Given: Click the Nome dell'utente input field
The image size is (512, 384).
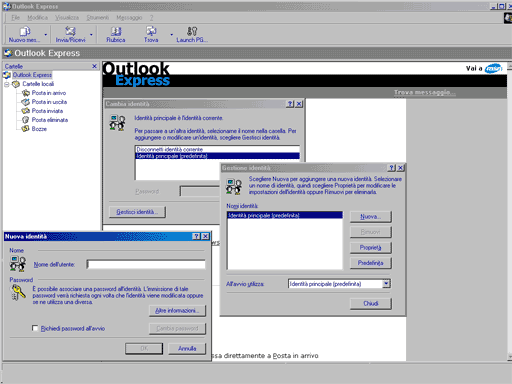Looking at the screenshot, I should [x=146, y=264].
